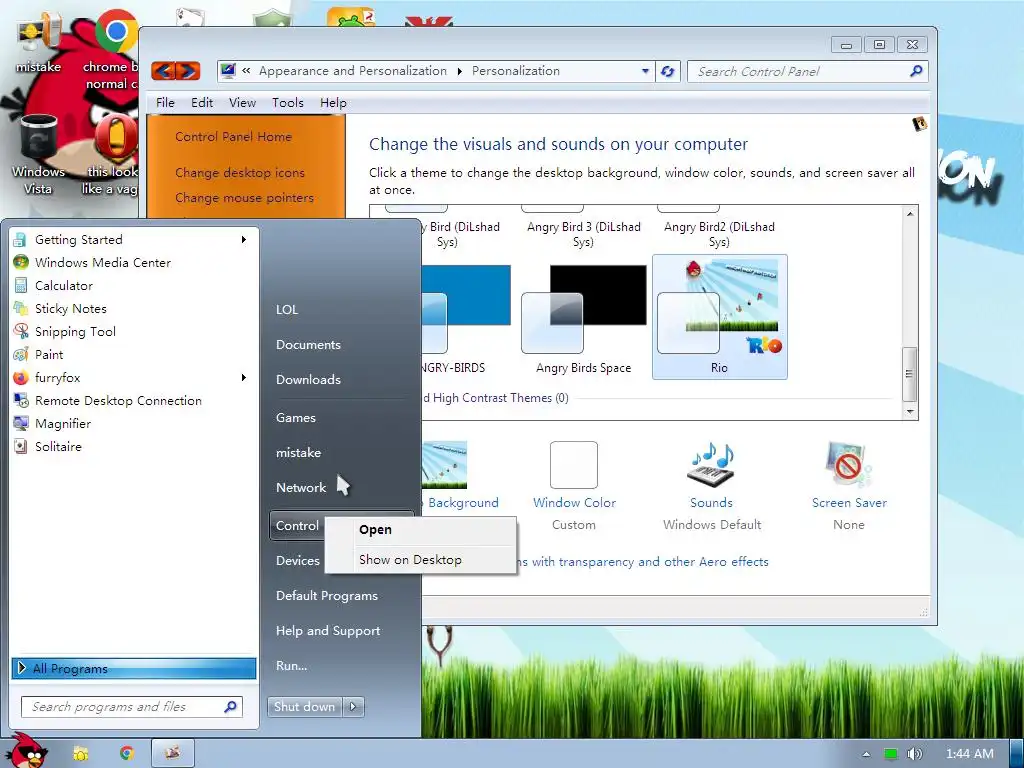Click the breadcrumb arrow after Appearance and Personalization
Viewport: 1024px width, 768px height.
[x=459, y=71]
